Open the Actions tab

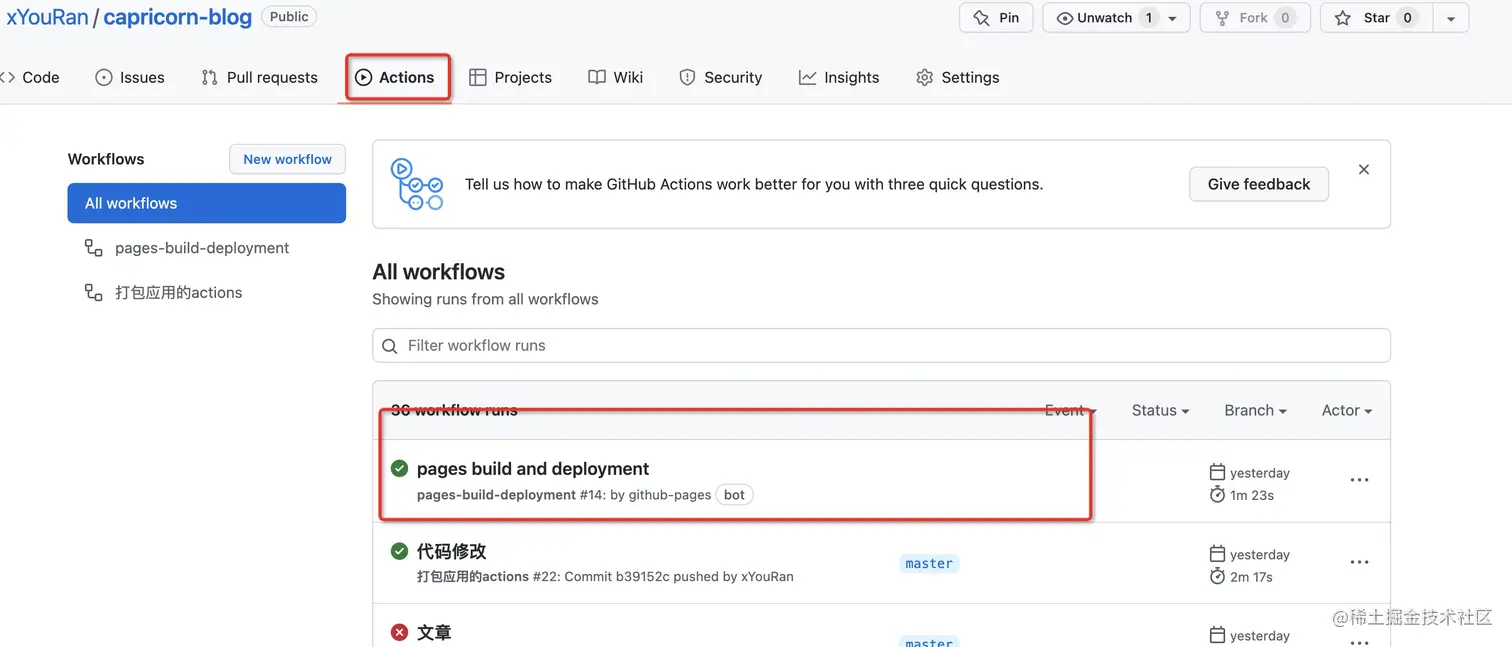tap(395, 77)
